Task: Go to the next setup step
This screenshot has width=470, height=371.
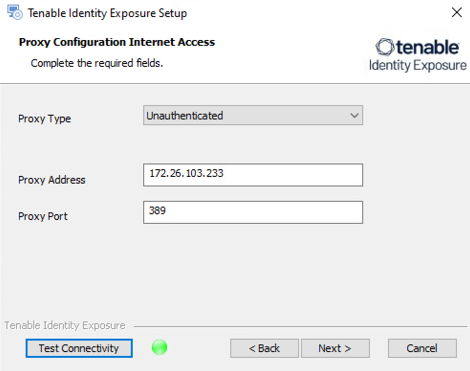Action: [335, 348]
